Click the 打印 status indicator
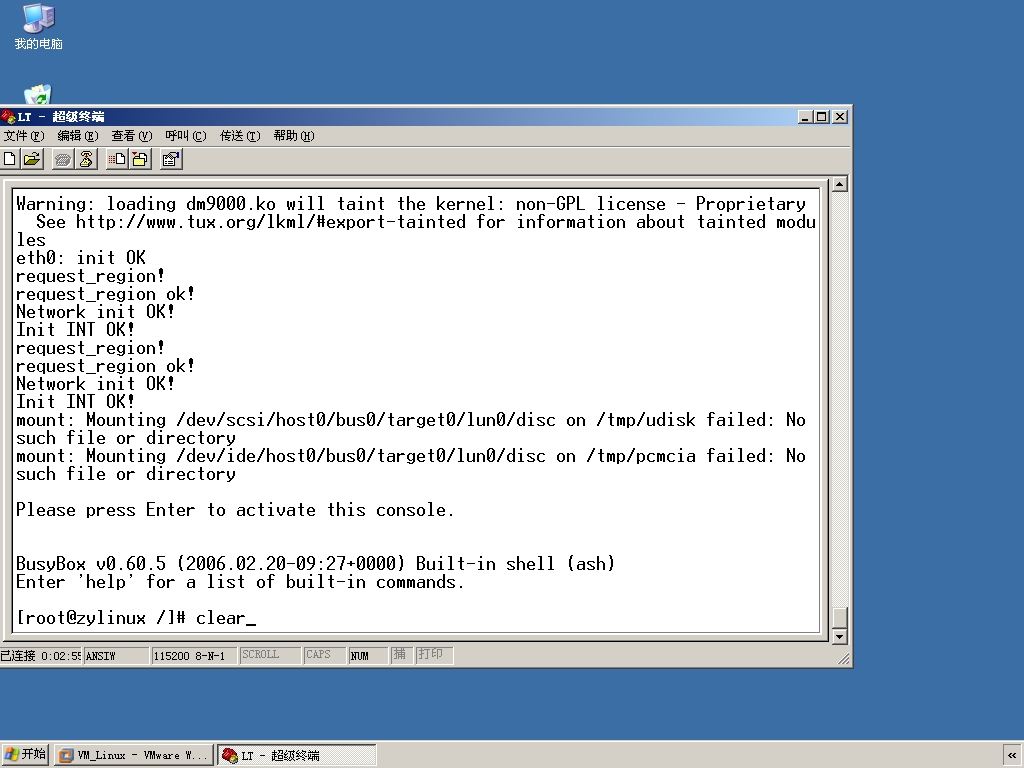Image resolution: width=1024 pixels, height=768 pixels. (434, 655)
